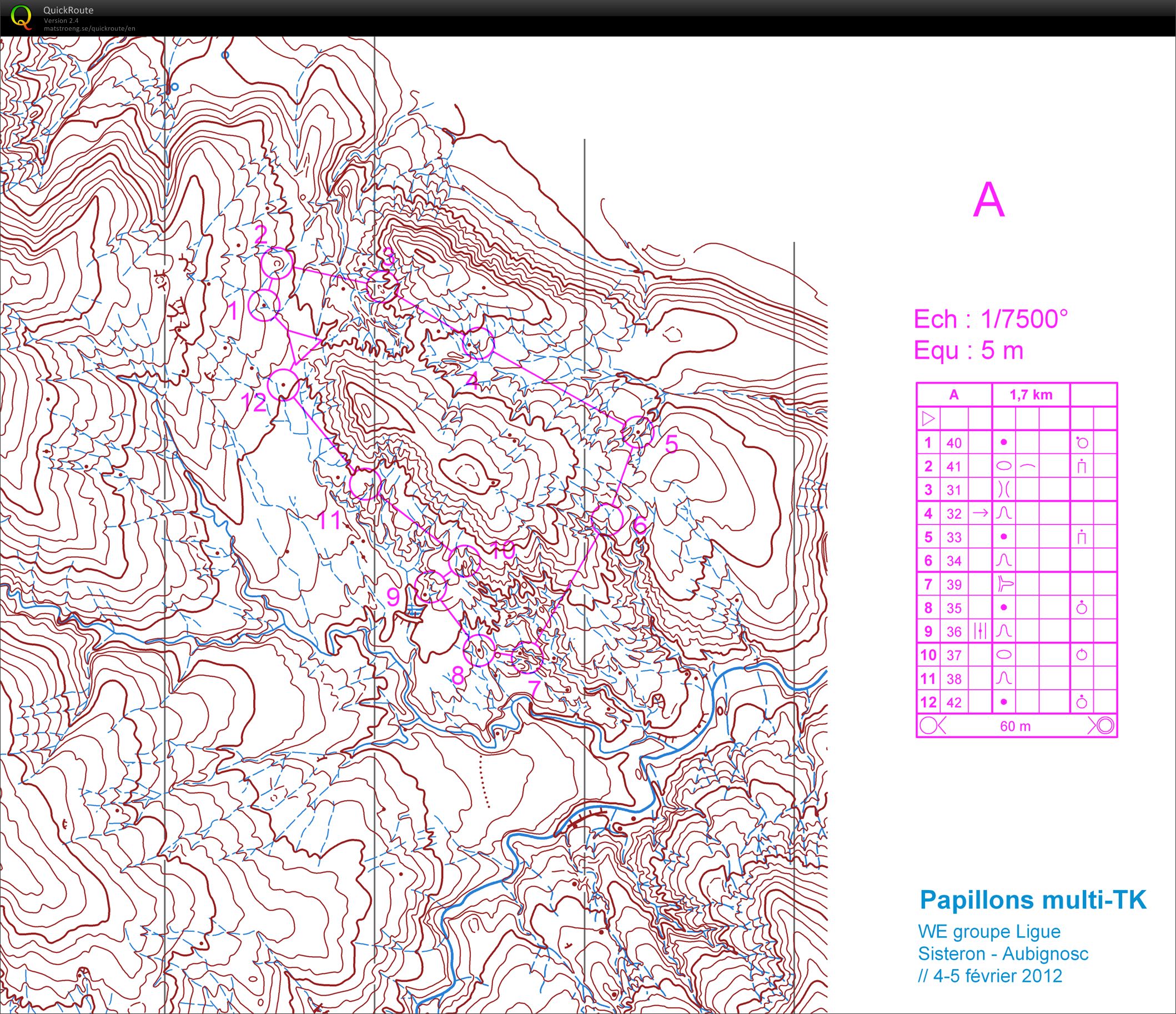
Task: Select control circle 1 on the map
Action: tap(264, 305)
